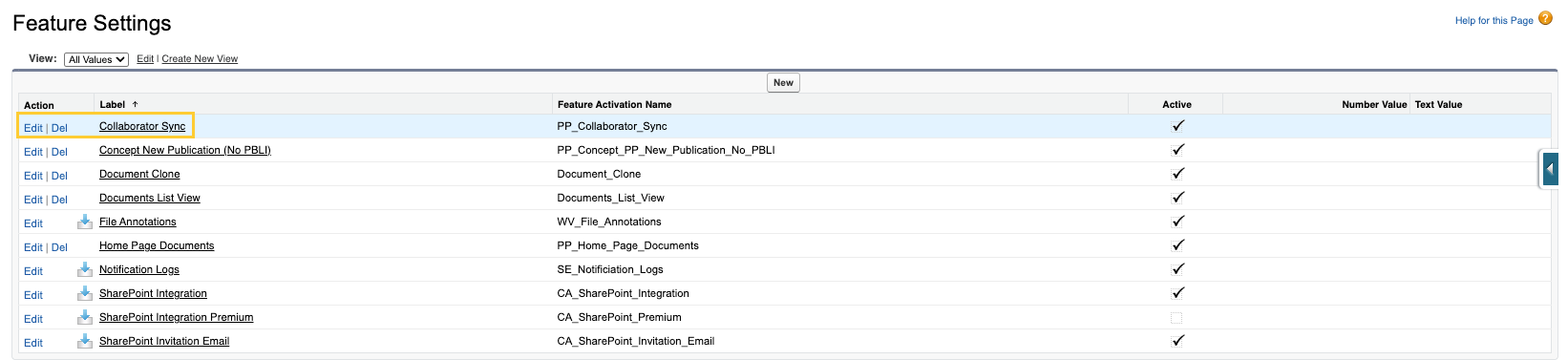Click the icon beside SharePoint Integration Premium

(85, 317)
